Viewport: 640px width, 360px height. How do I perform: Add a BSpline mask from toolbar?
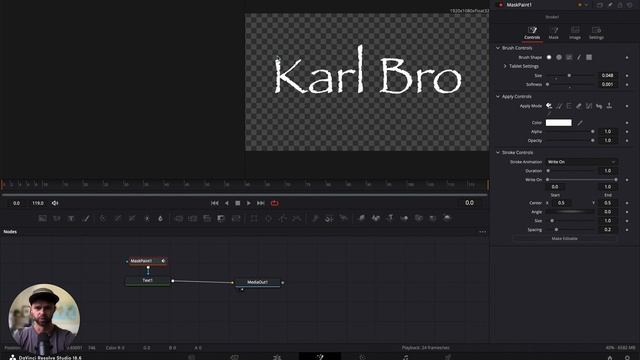tap(297, 218)
